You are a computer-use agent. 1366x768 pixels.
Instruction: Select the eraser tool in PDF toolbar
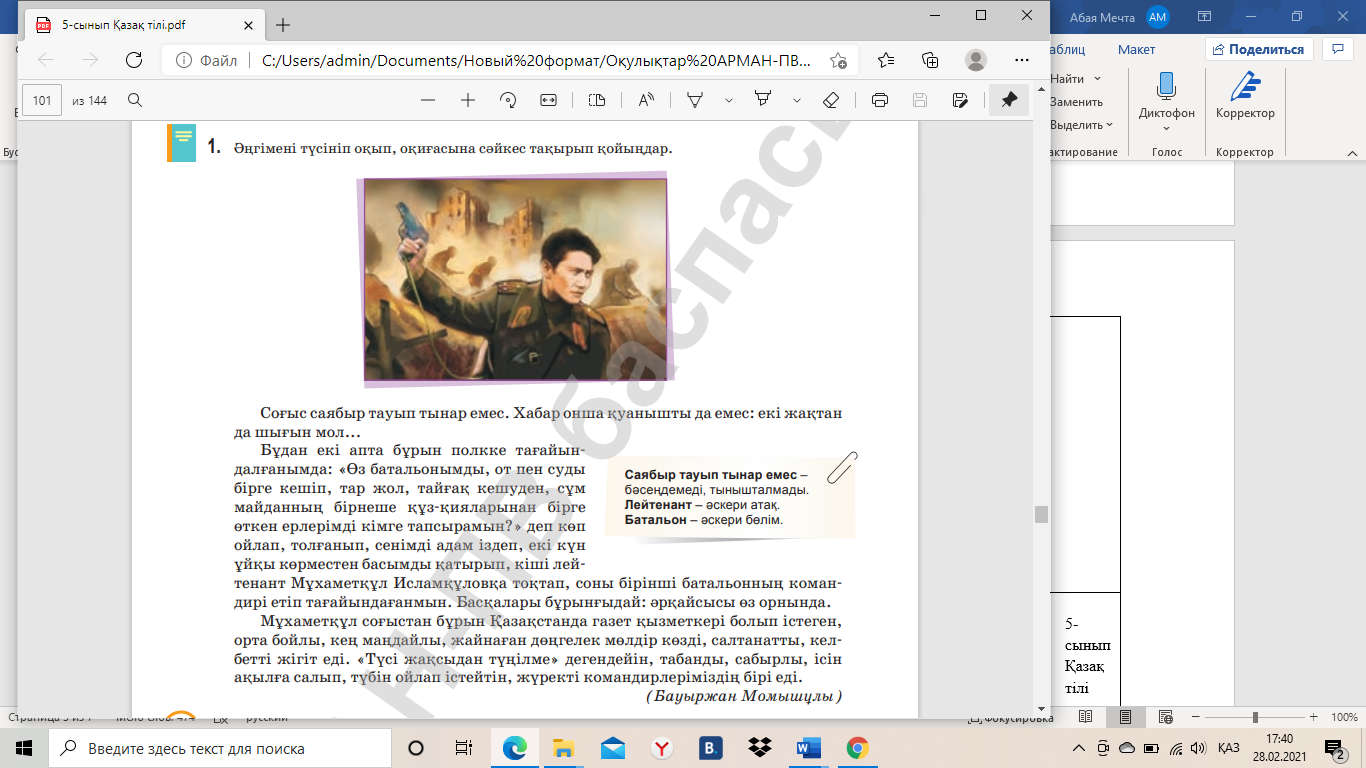(x=830, y=100)
